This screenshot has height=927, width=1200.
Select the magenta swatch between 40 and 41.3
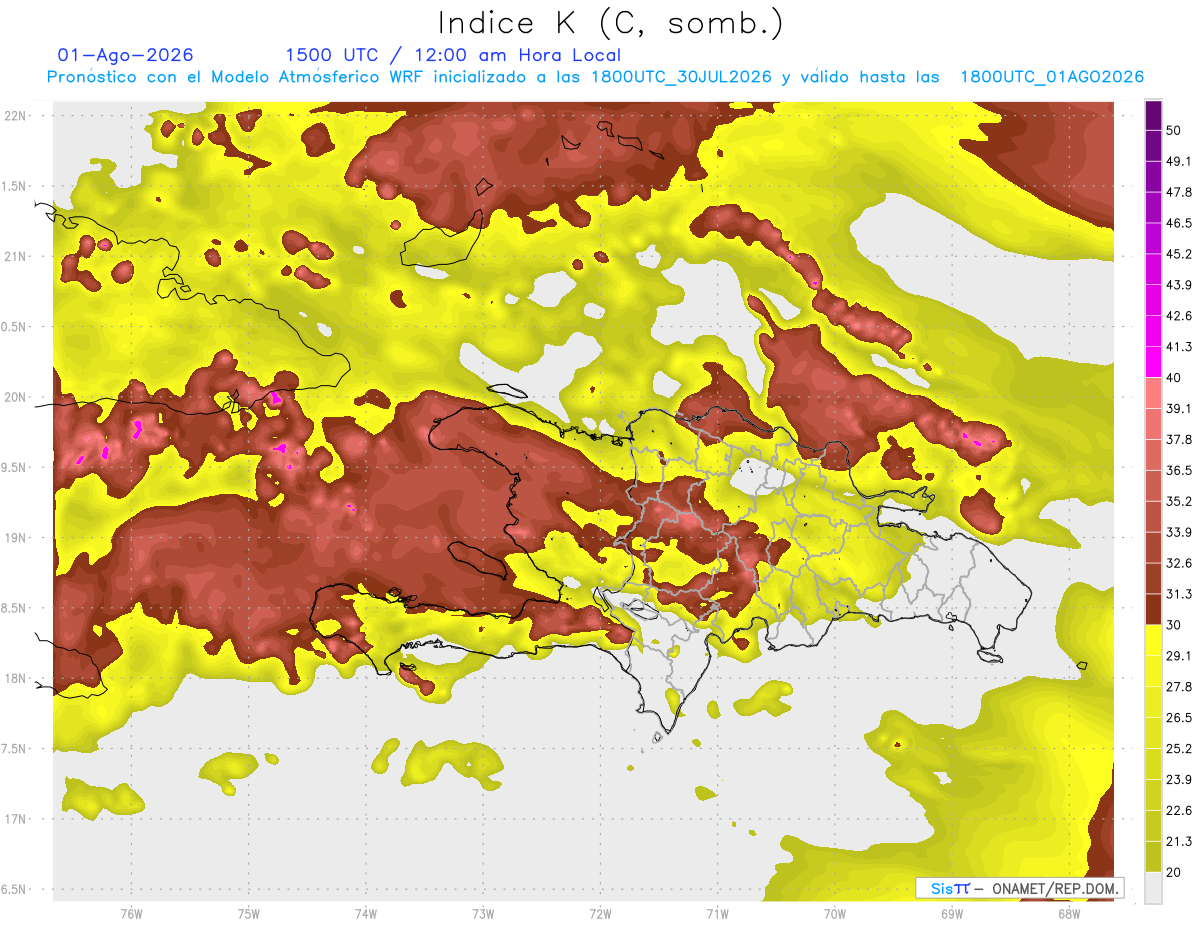click(x=1153, y=362)
